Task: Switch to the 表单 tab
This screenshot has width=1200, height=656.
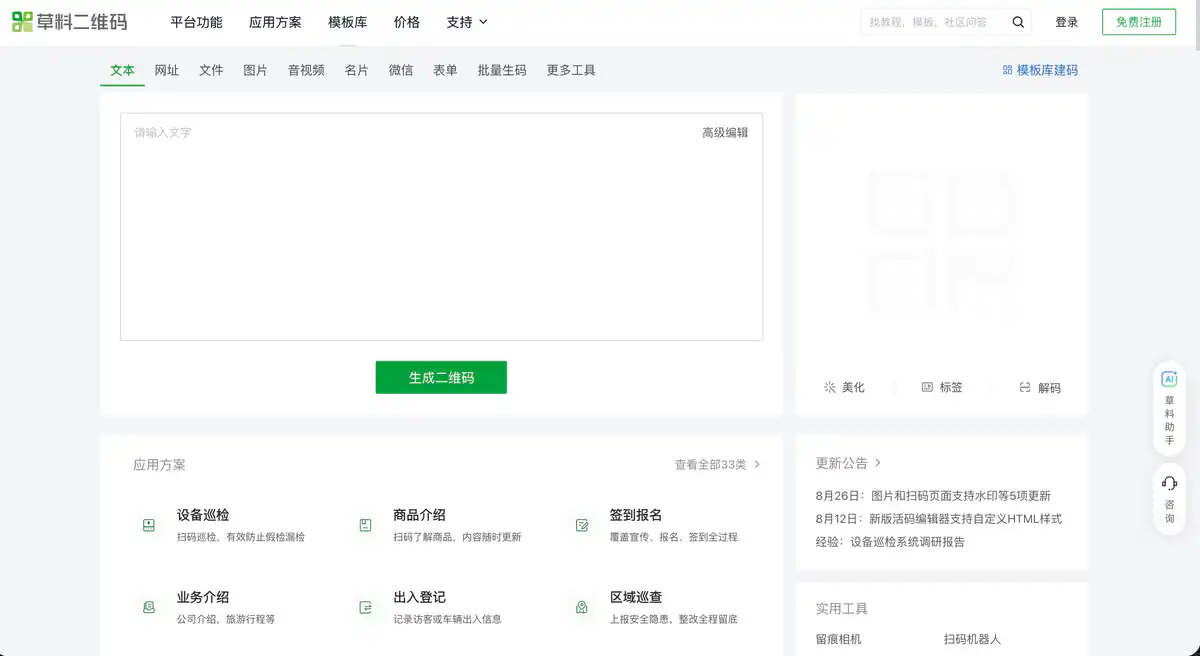Action: pyautogui.click(x=445, y=70)
